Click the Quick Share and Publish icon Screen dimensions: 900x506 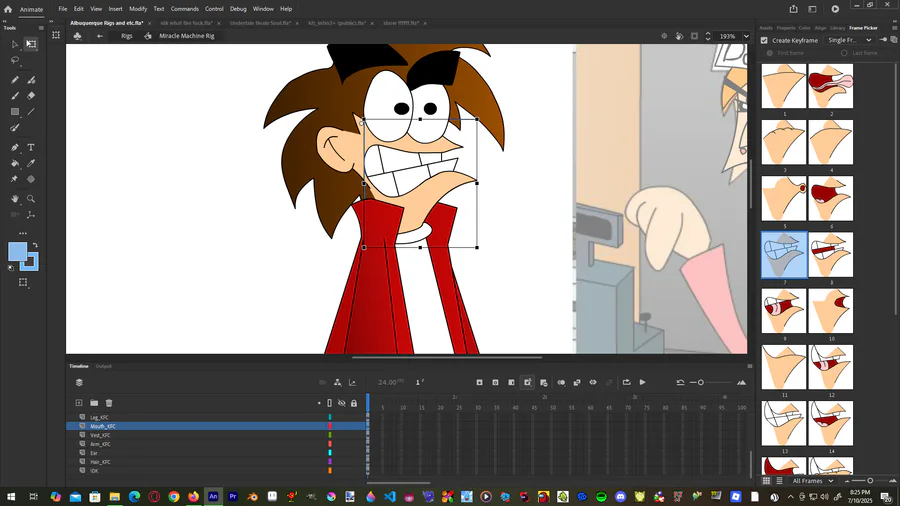(793, 9)
